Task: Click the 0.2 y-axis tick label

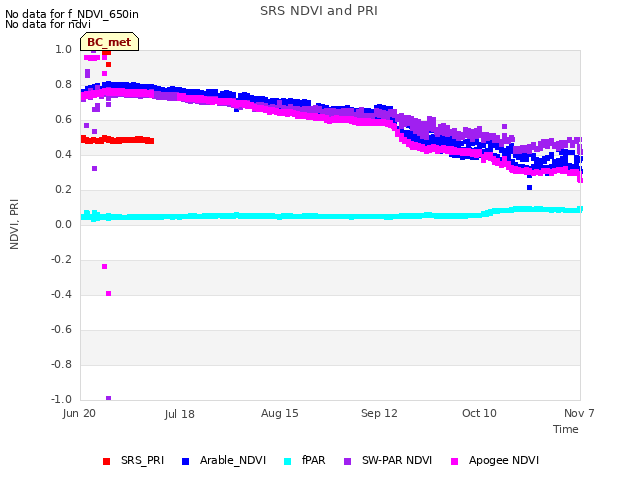Action: coord(63,189)
